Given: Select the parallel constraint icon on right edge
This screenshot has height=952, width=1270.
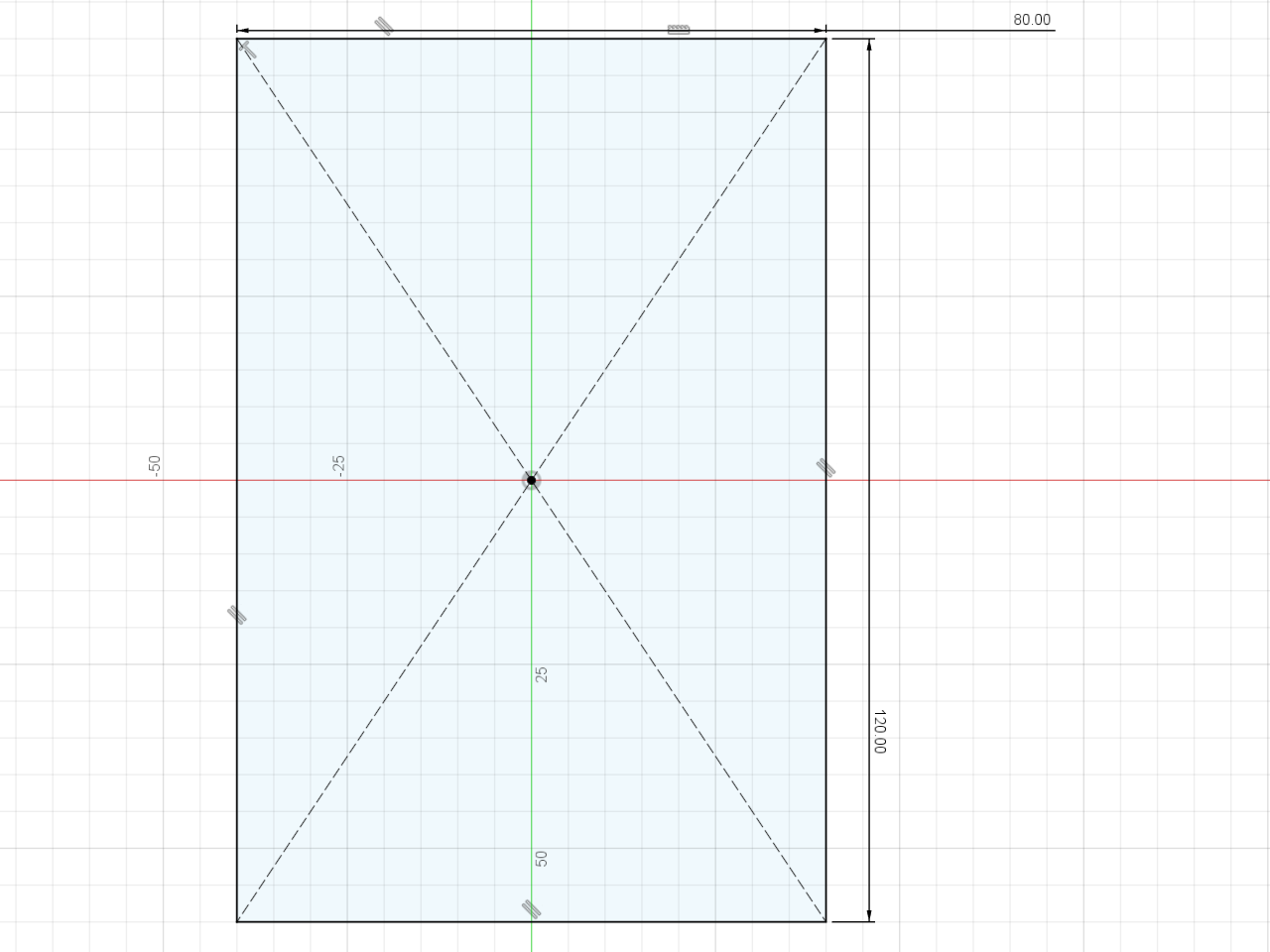Looking at the screenshot, I should click(825, 467).
